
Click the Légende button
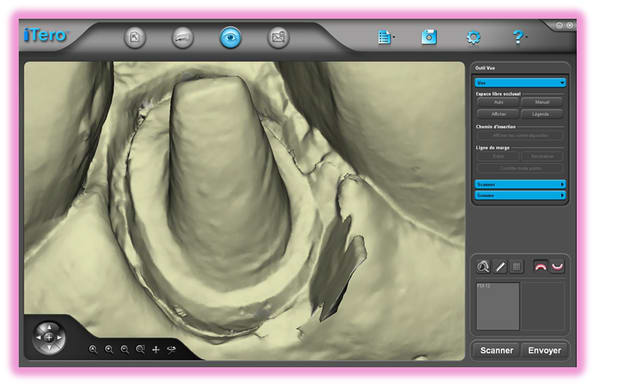tap(542, 114)
